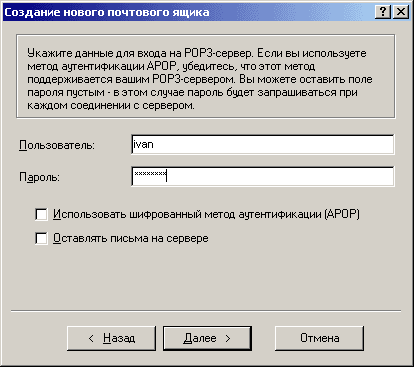The height and width of the screenshot is (367, 414).
Task: Proceed with the Далее button
Action: pos(207,338)
